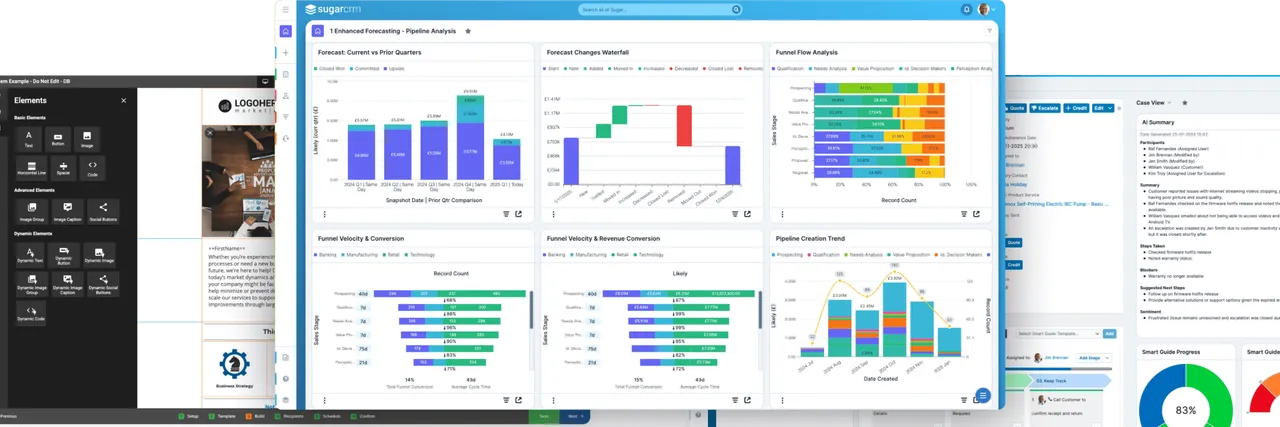
Task: Go to Build step in builder footer
Action: tap(254, 416)
